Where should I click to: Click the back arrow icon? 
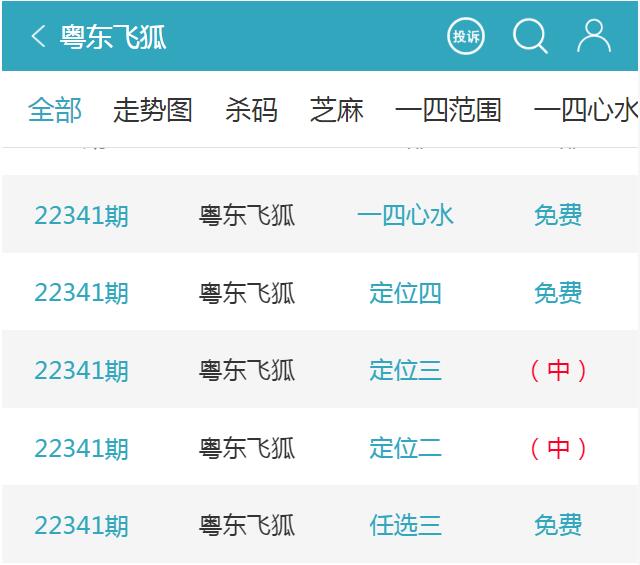coord(38,37)
